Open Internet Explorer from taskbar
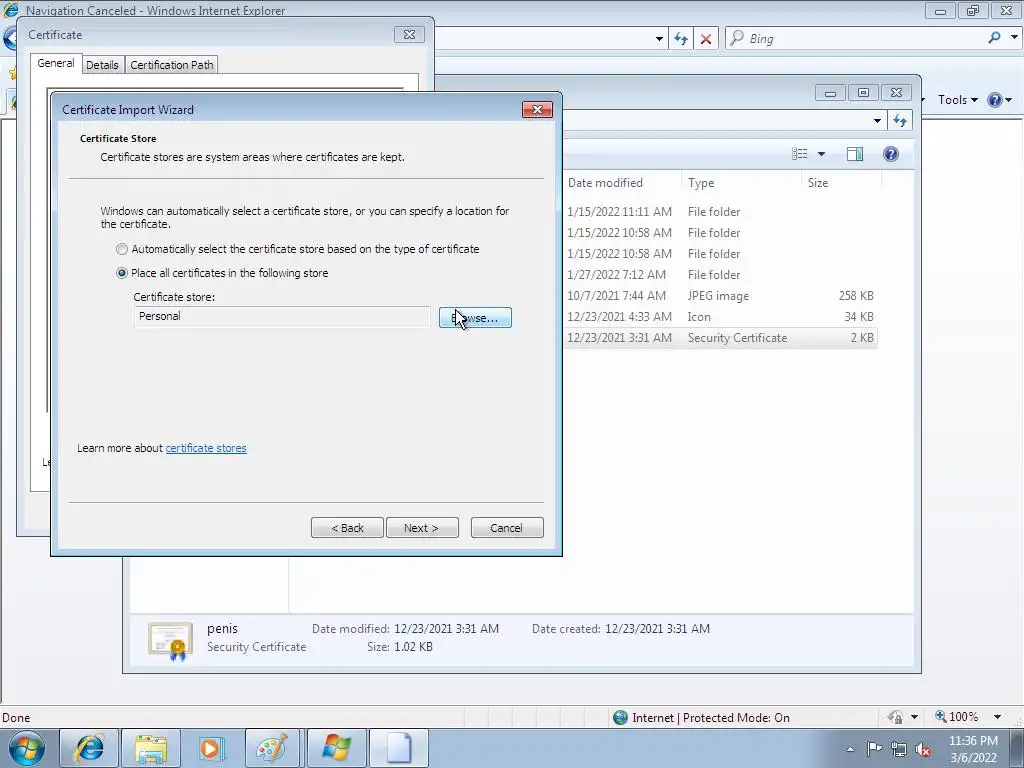 [89, 748]
